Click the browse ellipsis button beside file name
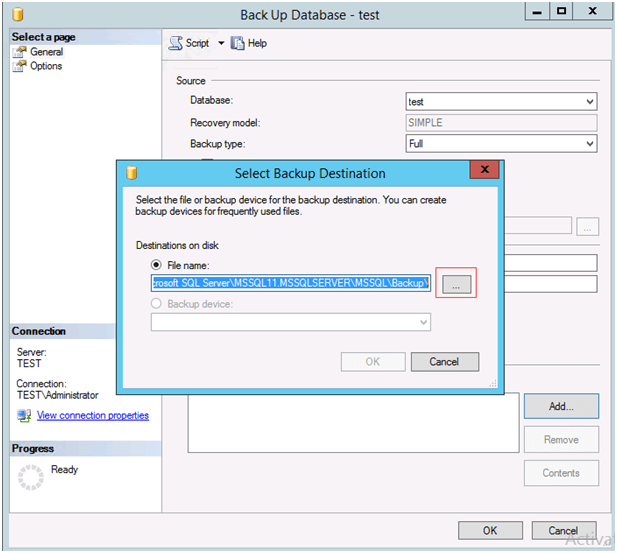The width and height of the screenshot is (617, 553). [x=455, y=285]
